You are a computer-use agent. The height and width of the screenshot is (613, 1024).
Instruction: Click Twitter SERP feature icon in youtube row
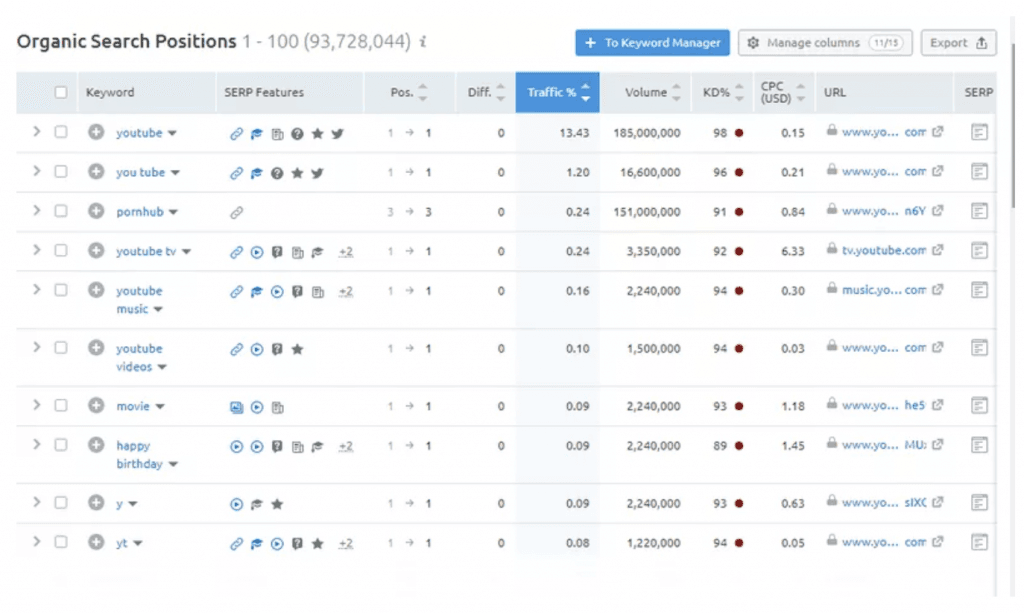coord(338,134)
